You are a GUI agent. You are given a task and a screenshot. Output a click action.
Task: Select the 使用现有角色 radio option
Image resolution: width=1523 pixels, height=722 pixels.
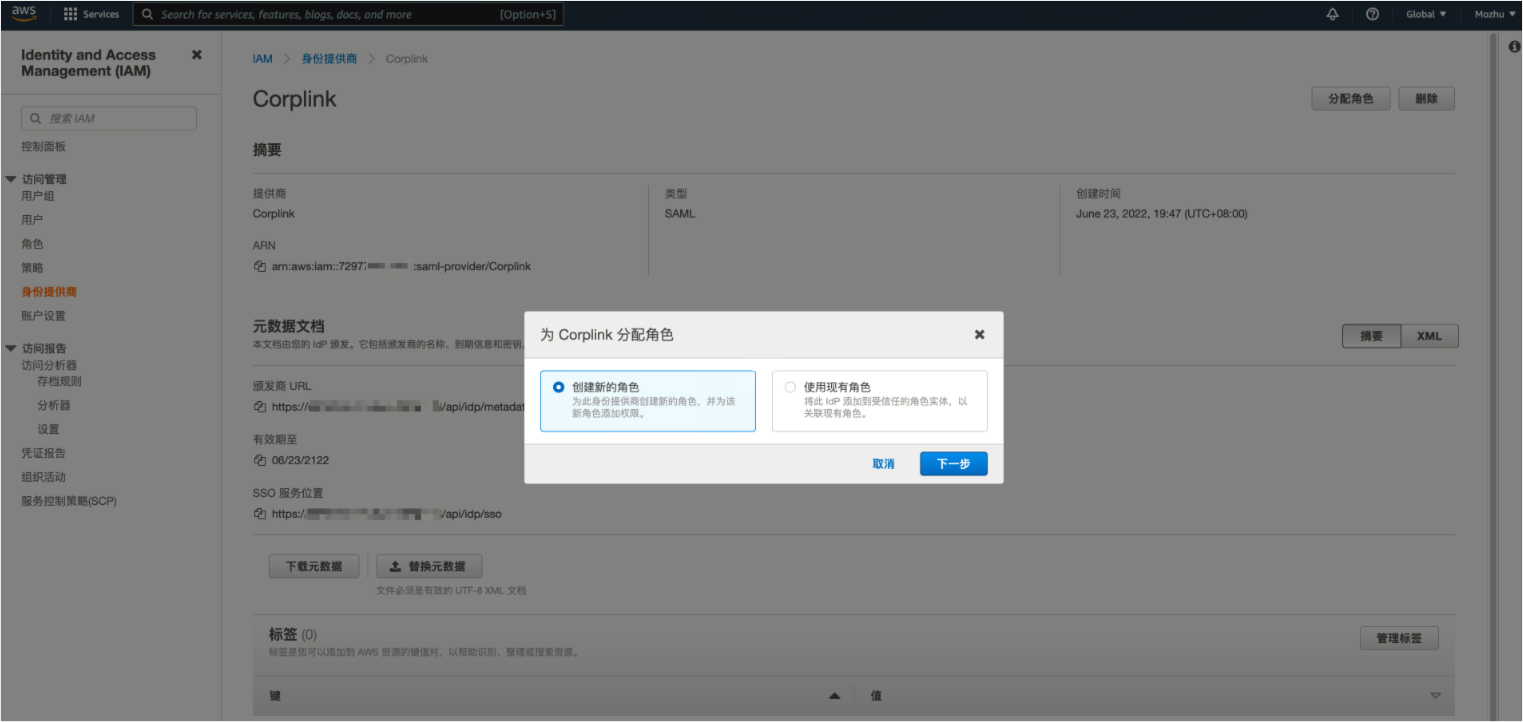coord(791,387)
